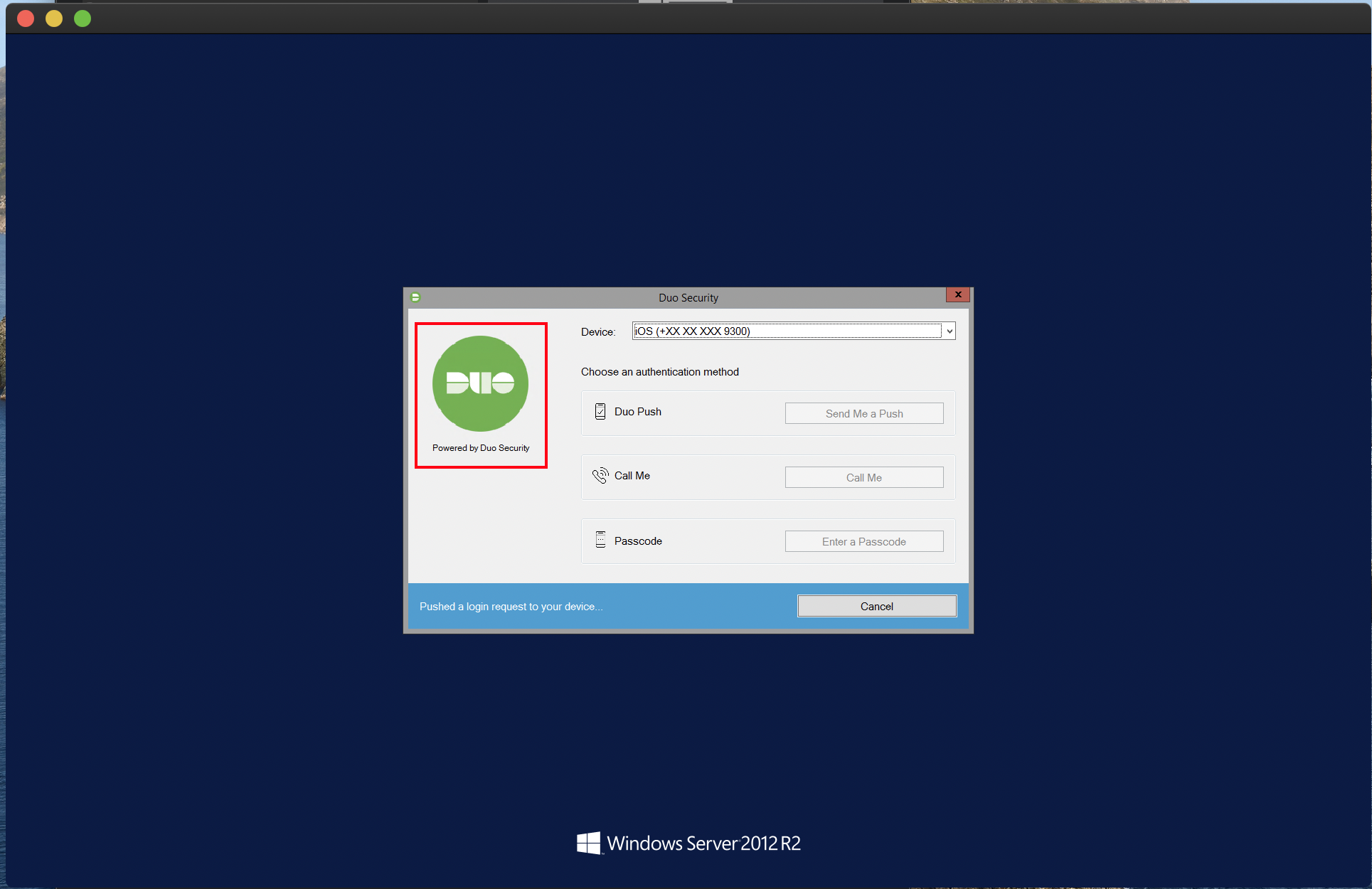Viewport: 1372px width, 889px height.
Task: Click the Pushed a login request message
Action: click(x=511, y=607)
